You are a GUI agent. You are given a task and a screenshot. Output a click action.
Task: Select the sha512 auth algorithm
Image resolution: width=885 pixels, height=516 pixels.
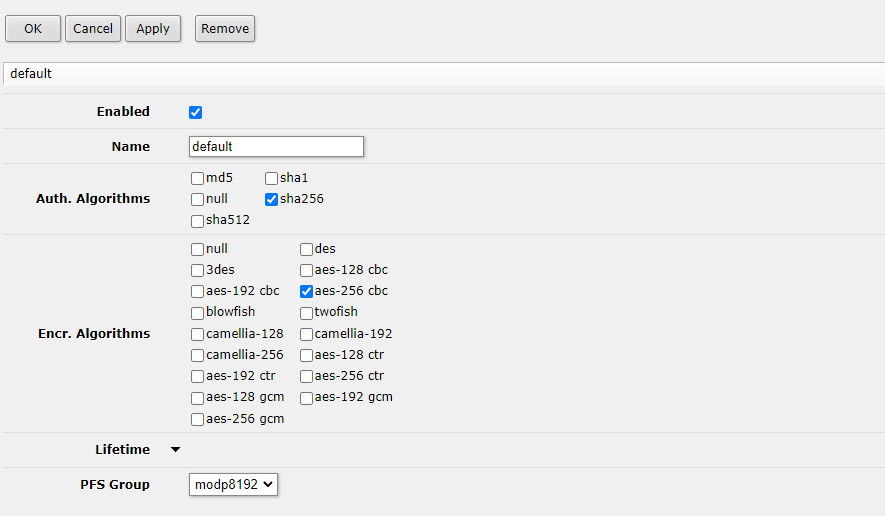pyautogui.click(x=197, y=220)
